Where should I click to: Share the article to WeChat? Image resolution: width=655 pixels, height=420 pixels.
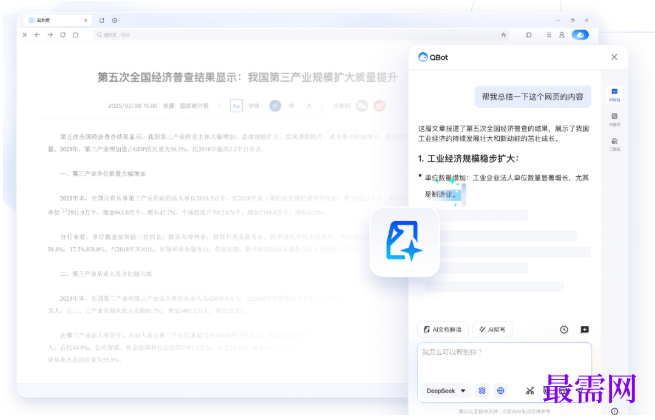click(362, 106)
